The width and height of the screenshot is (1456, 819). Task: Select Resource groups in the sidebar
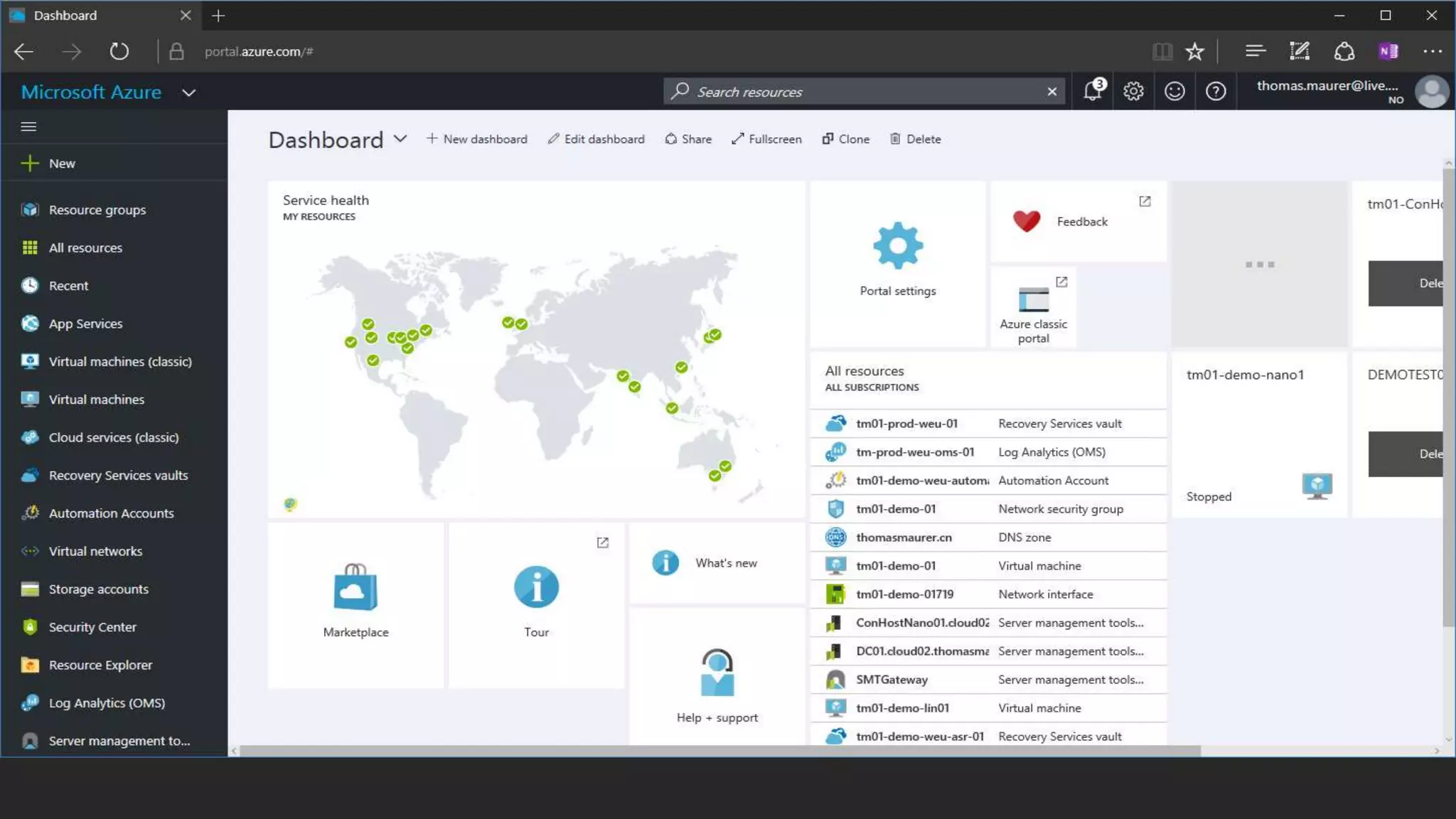97,210
